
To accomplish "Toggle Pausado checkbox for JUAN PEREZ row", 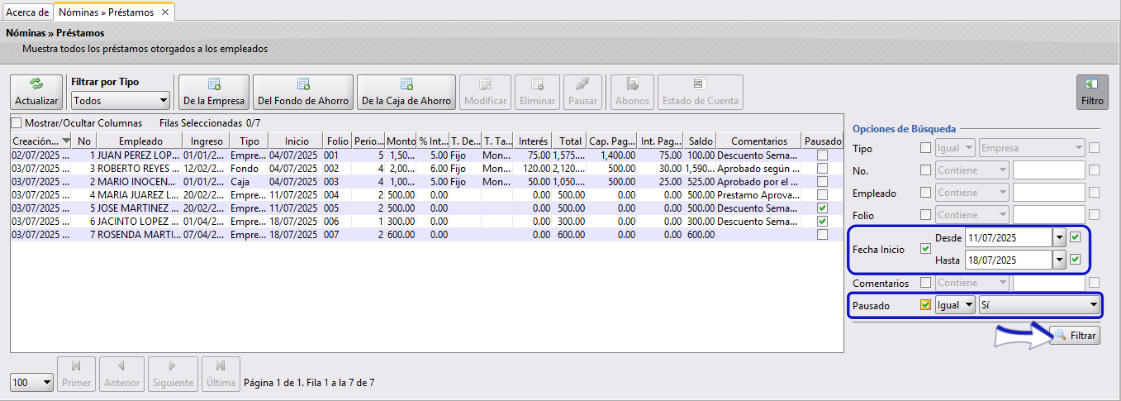I will click(822, 155).
